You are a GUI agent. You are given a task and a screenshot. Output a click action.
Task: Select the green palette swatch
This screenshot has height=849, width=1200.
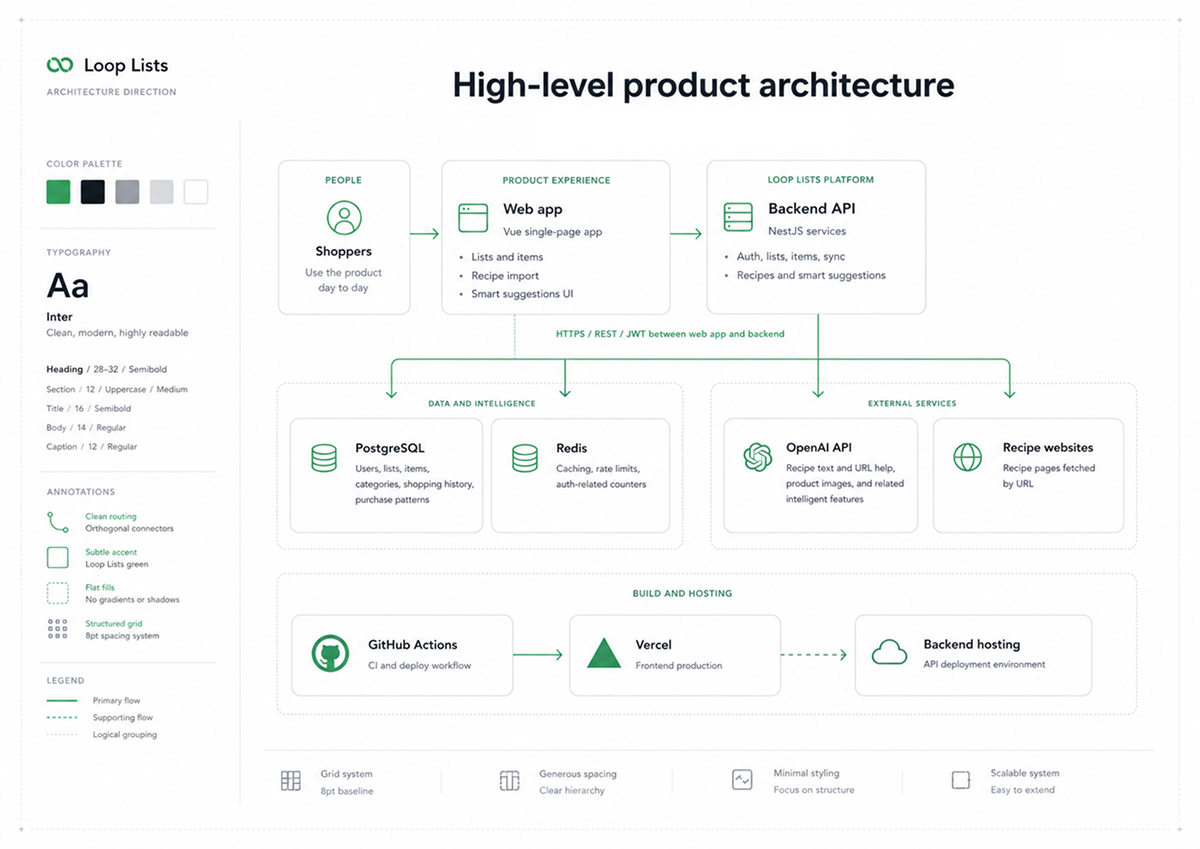(x=59, y=192)
